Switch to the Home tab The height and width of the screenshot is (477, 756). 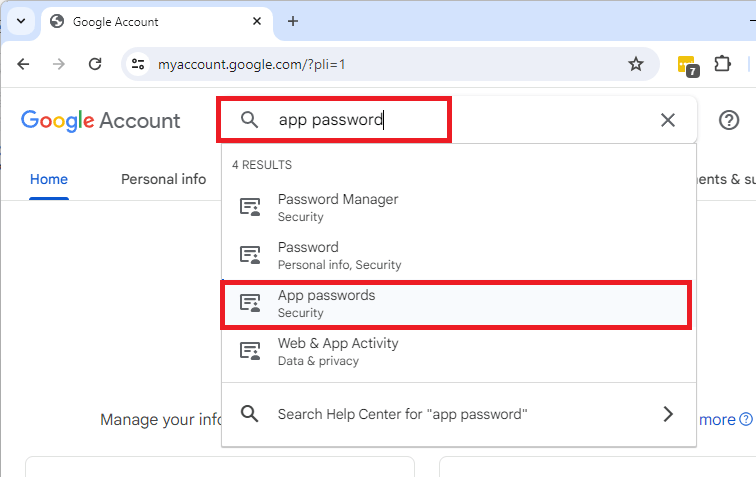49,179
